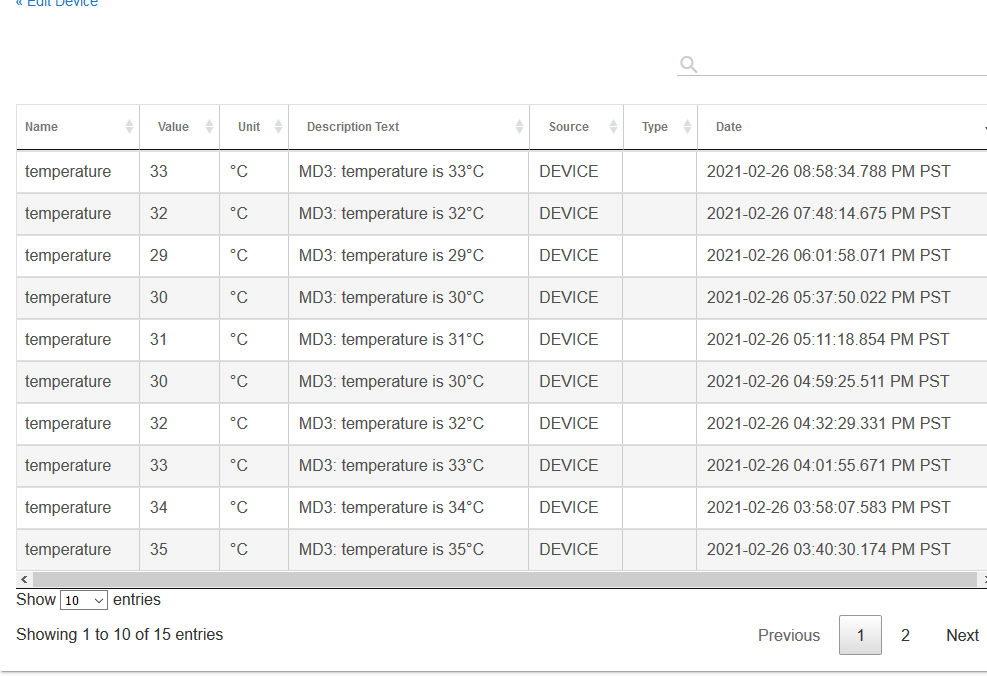The height and width of the screenshot is (676, 987).
Task: Select current page 1 button
Action: pyautogui.click(x=860, y=635)
